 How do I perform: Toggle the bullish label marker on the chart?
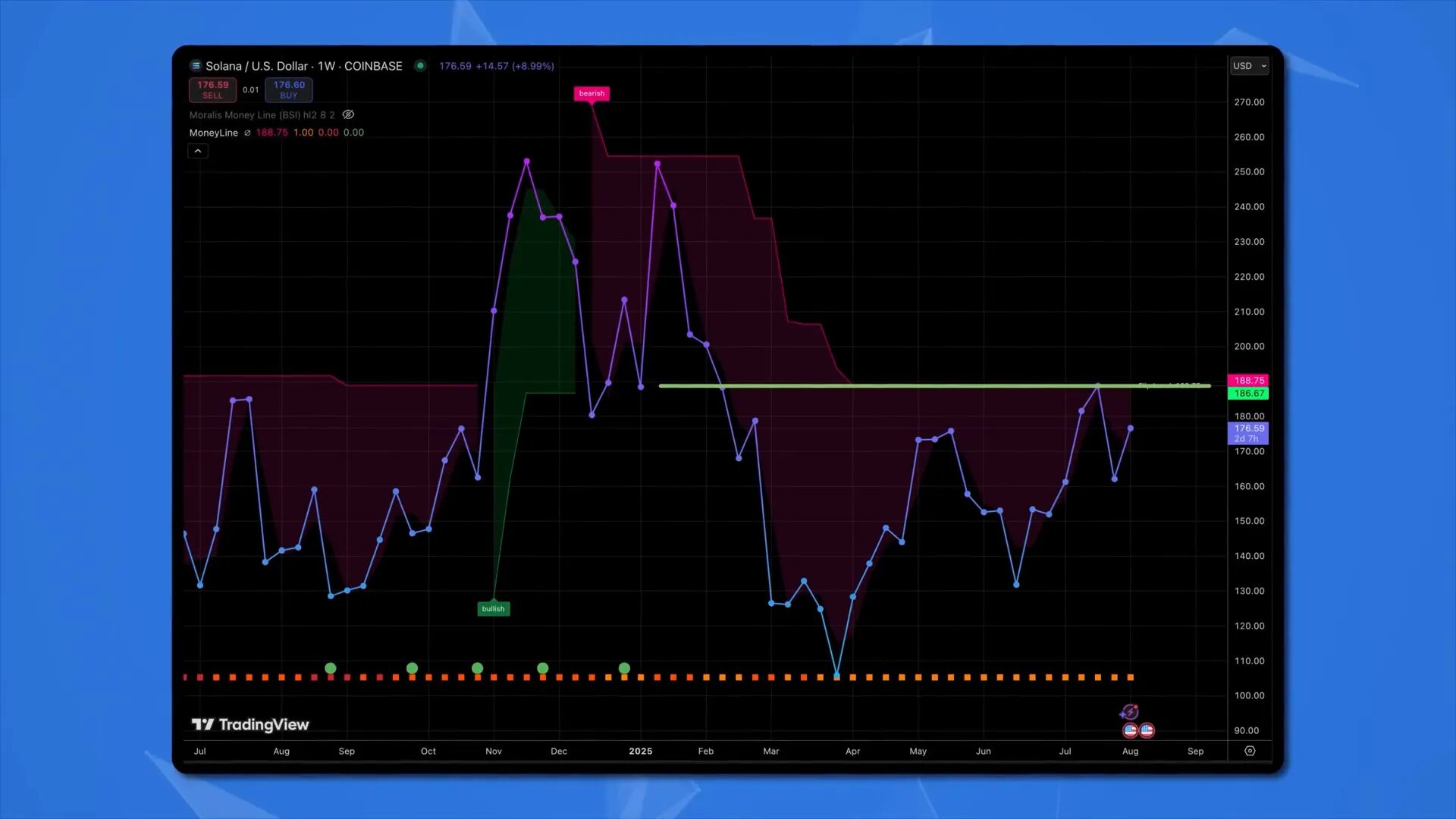[x=493, y=608]
